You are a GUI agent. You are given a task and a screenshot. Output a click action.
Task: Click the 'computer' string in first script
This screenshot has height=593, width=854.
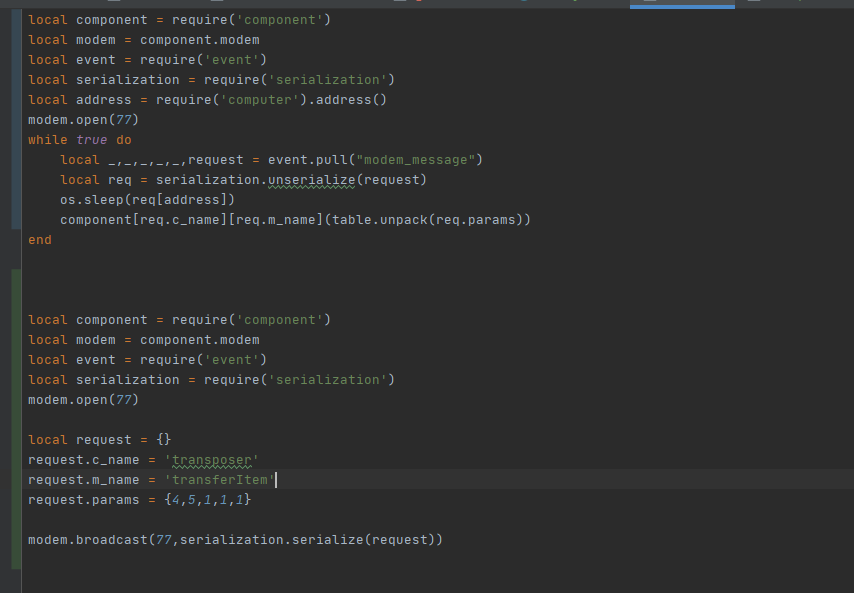coord(259,100)
